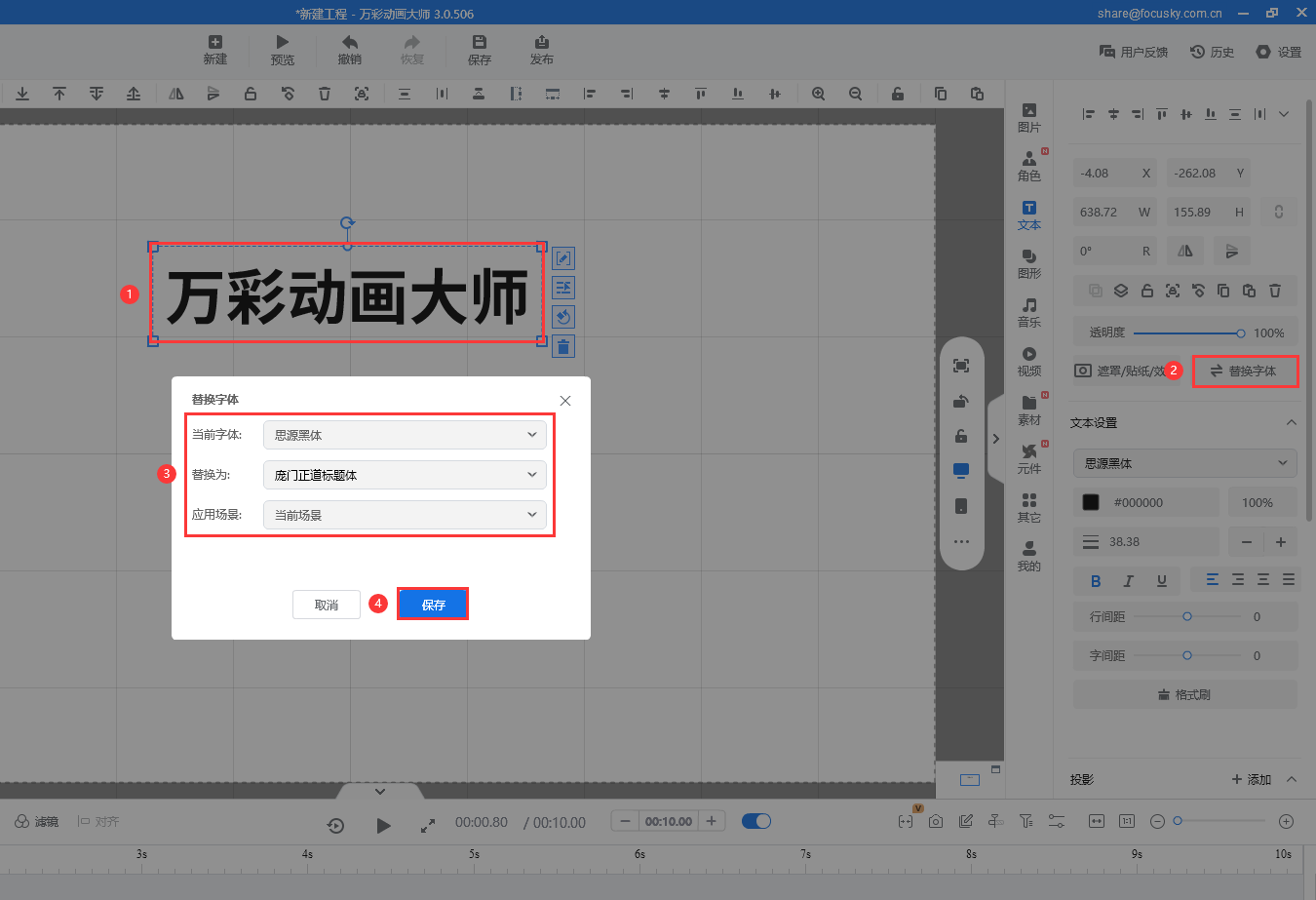This screenshot has height=900, width=1316.
Task: Toggle the blue switch next to the play controls
Action: [756, 820]
